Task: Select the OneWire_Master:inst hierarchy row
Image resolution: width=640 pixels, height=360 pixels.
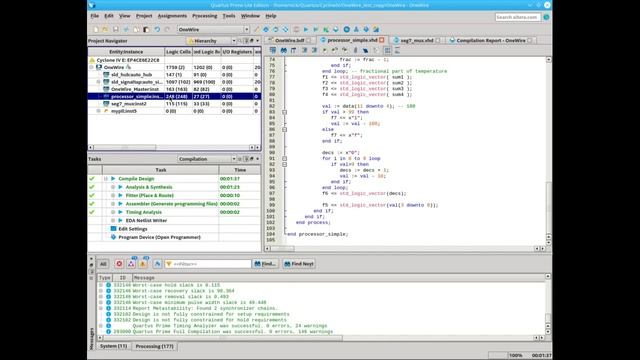Action: pos(174,89)
